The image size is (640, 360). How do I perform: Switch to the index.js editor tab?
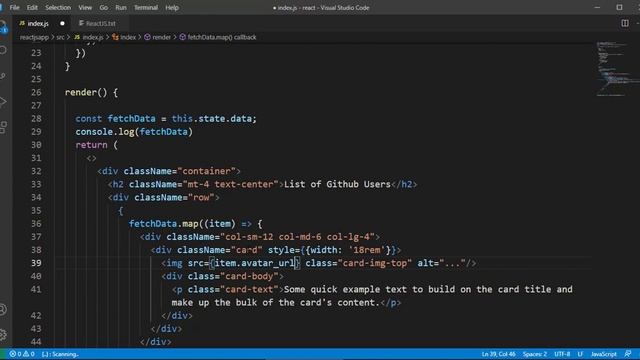pos(38,24)
